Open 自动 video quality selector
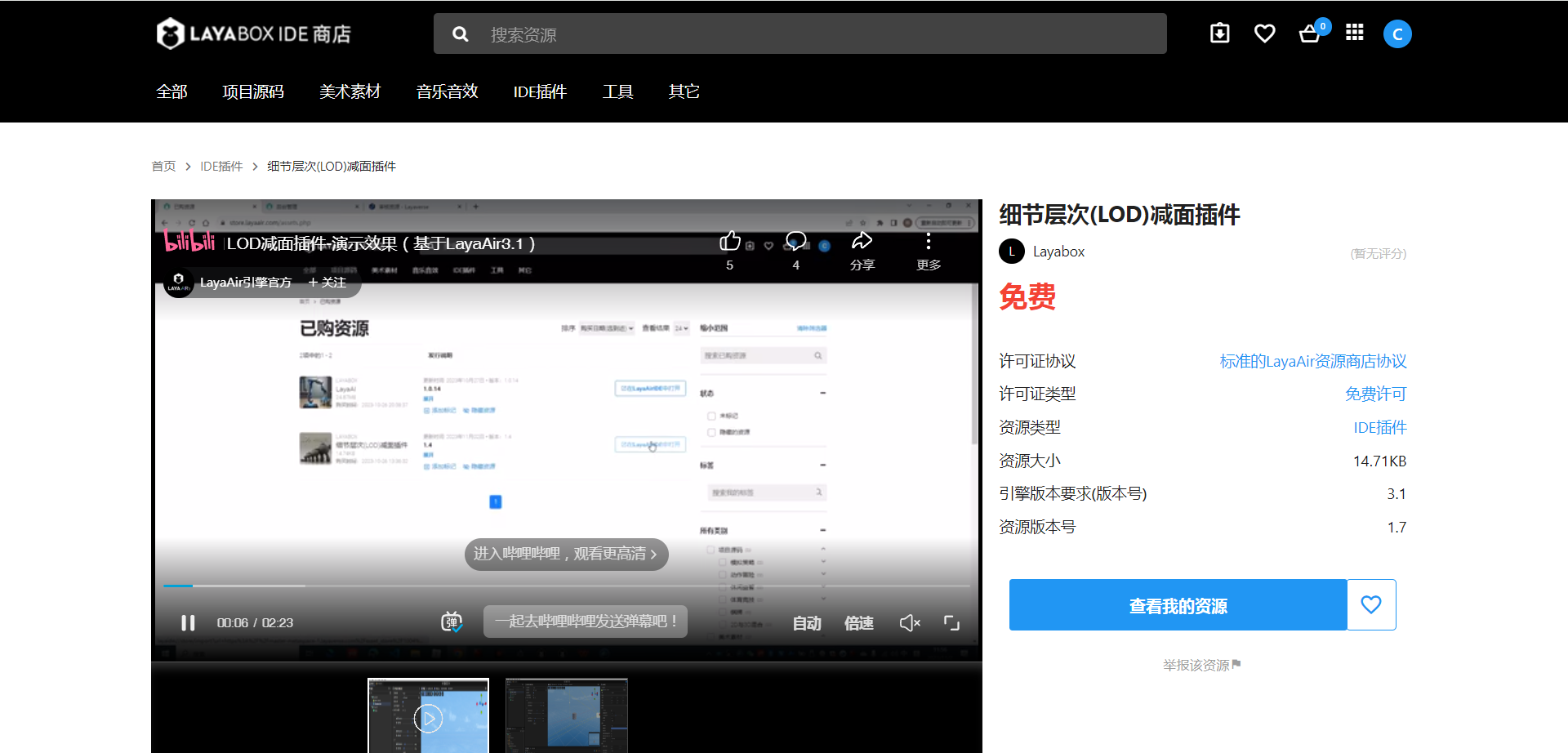The width and height of the screenshot is (1568, 753). pos(807,623)
